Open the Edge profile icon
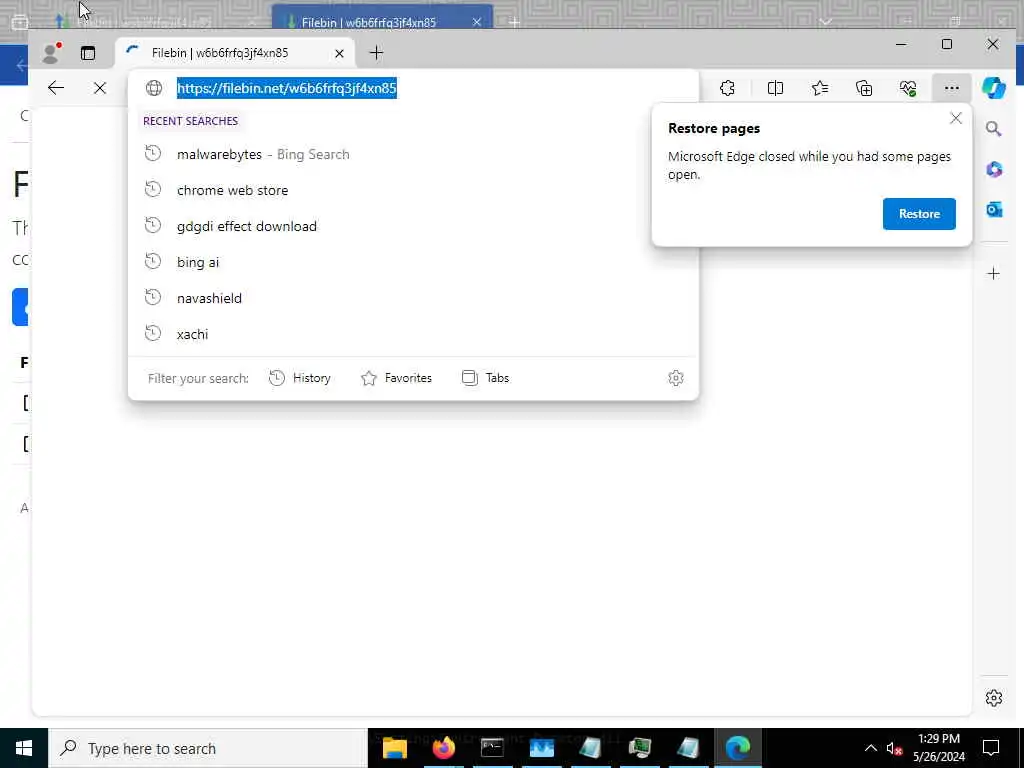This screenshot has width=1024, height=768. point(50,53)
